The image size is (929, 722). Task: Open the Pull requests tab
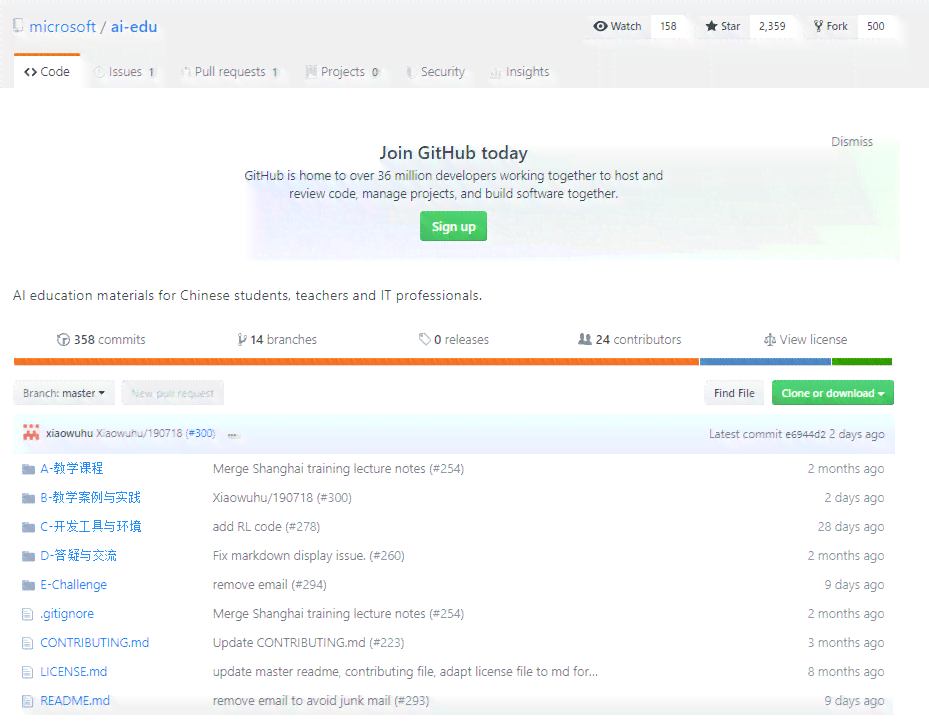pyautogui.click(x=230, y=72)
